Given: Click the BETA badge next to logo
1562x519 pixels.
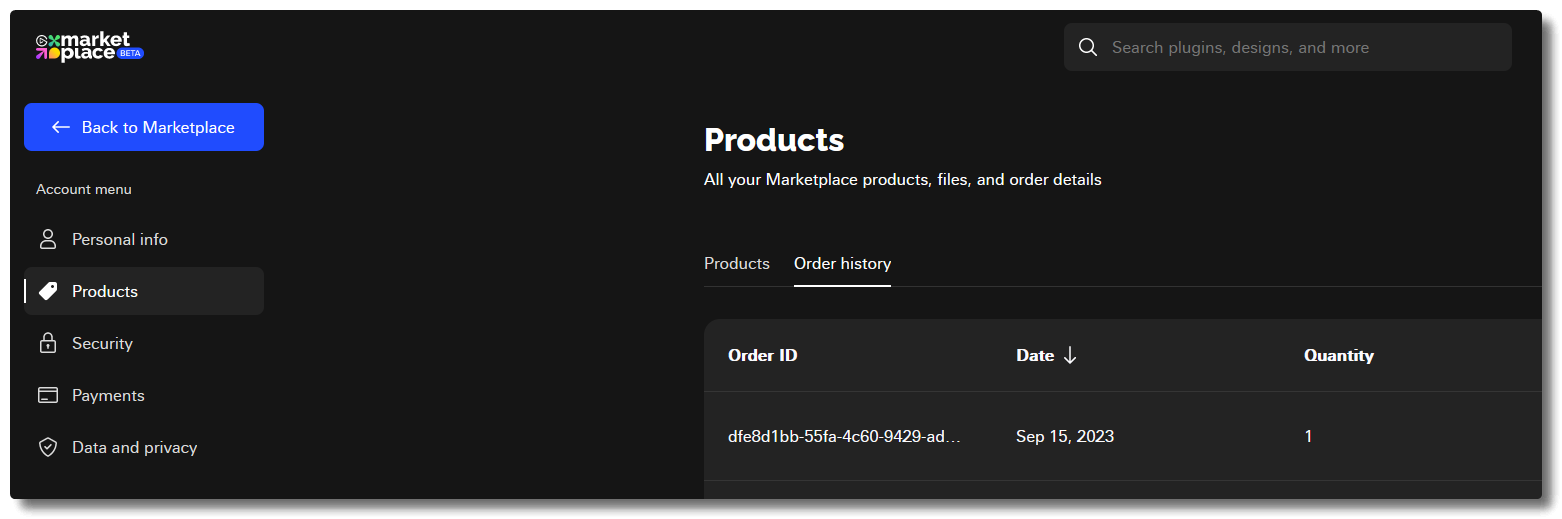Looking at the screenshot, I should pos(130,54).
